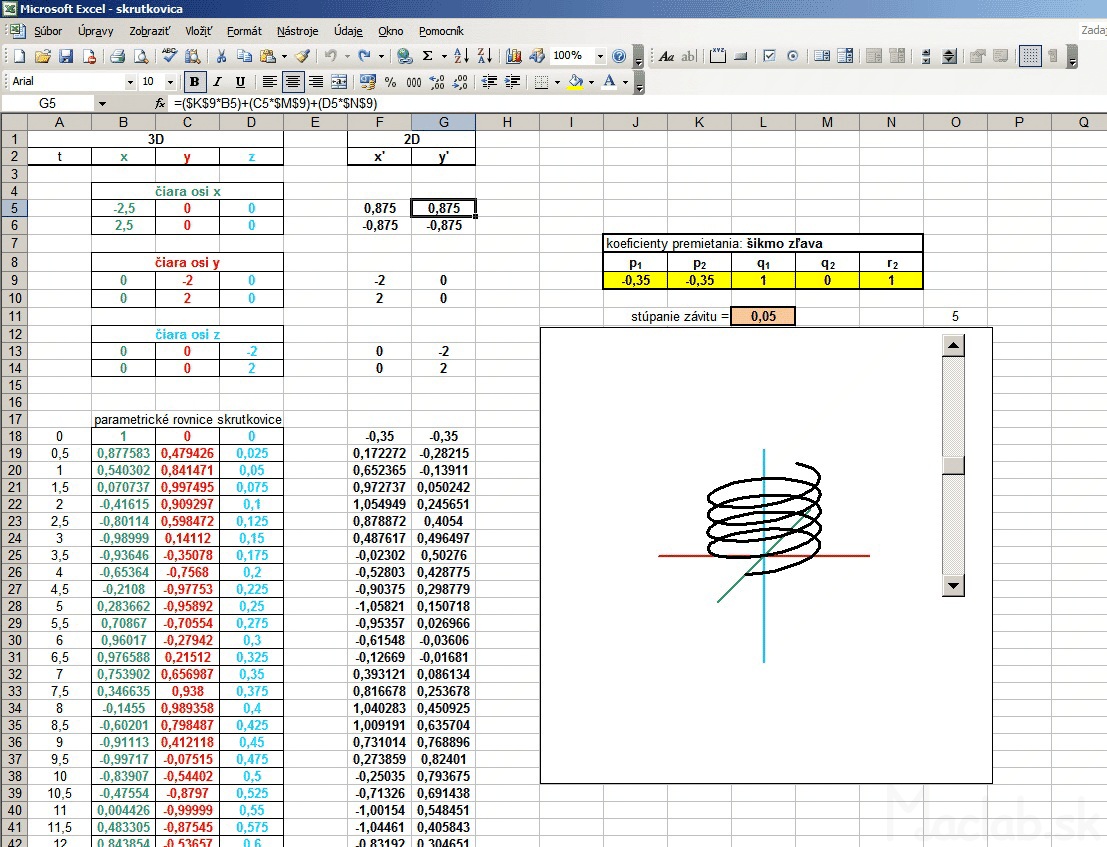Print the sheet with the printer icon
This screenshot has width=1107, height=847.
(x=118, y=56)
